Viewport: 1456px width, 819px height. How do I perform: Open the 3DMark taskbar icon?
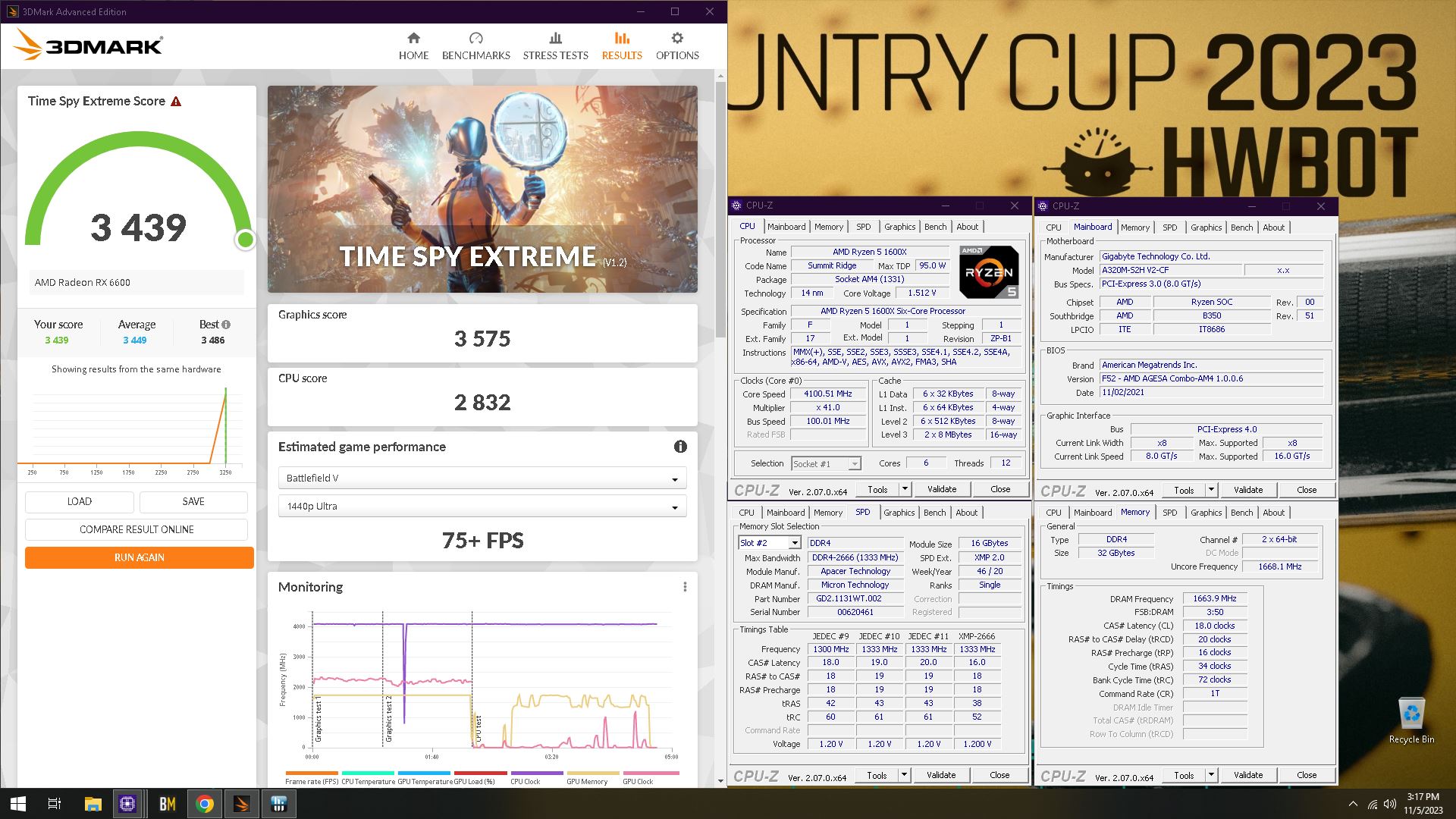[x=242, y=804]
